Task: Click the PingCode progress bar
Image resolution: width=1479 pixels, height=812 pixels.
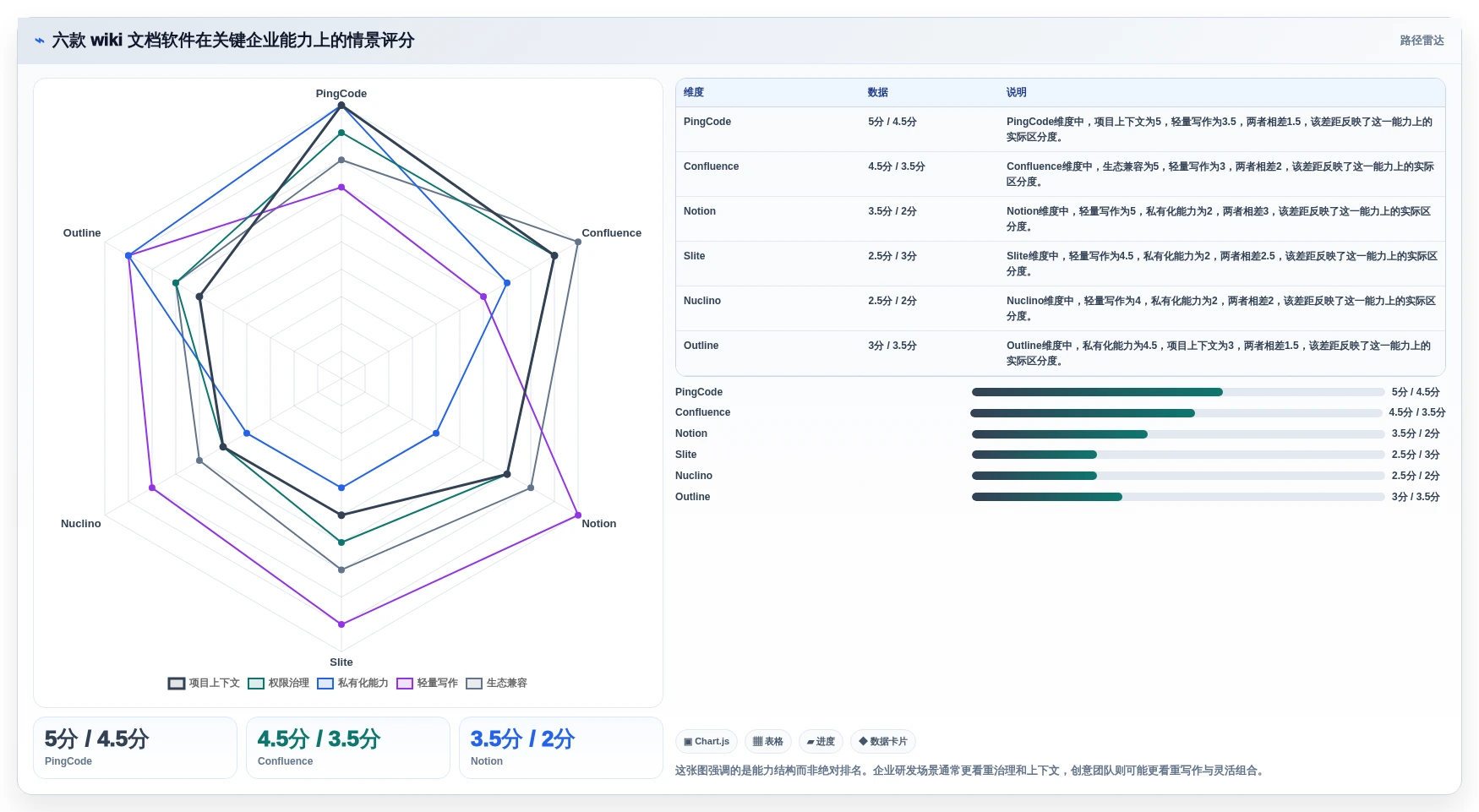Action: click(1178, 392)
